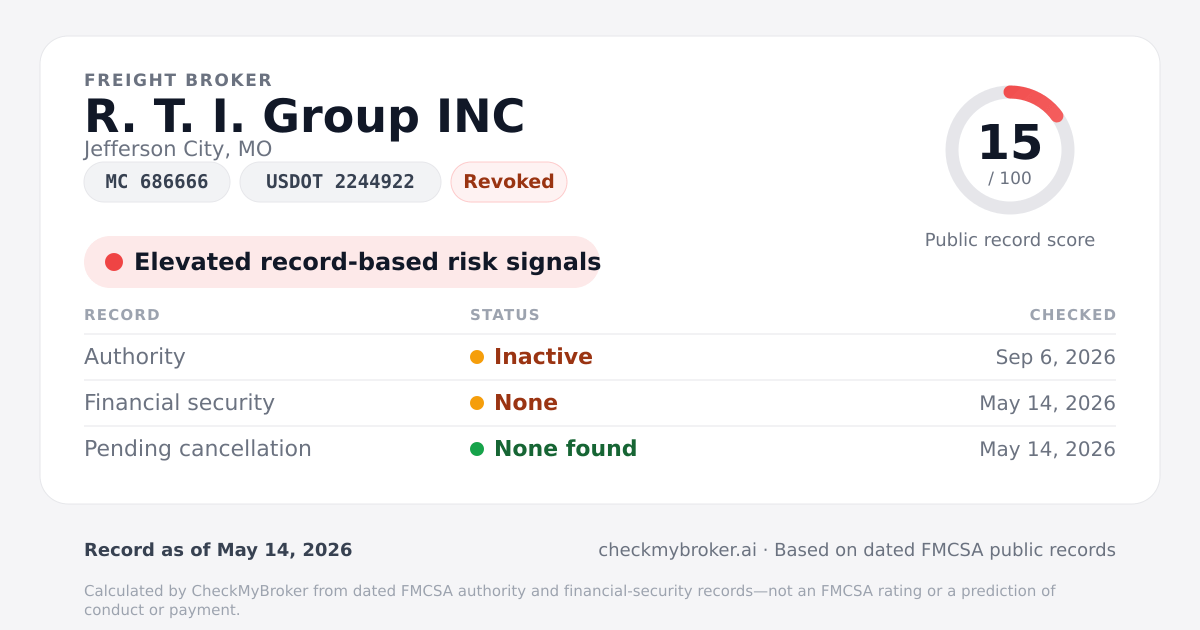Screen dimensions: 1200x630
Task: Click the orange dot beside None status
Action: click(x=477, y=403)
